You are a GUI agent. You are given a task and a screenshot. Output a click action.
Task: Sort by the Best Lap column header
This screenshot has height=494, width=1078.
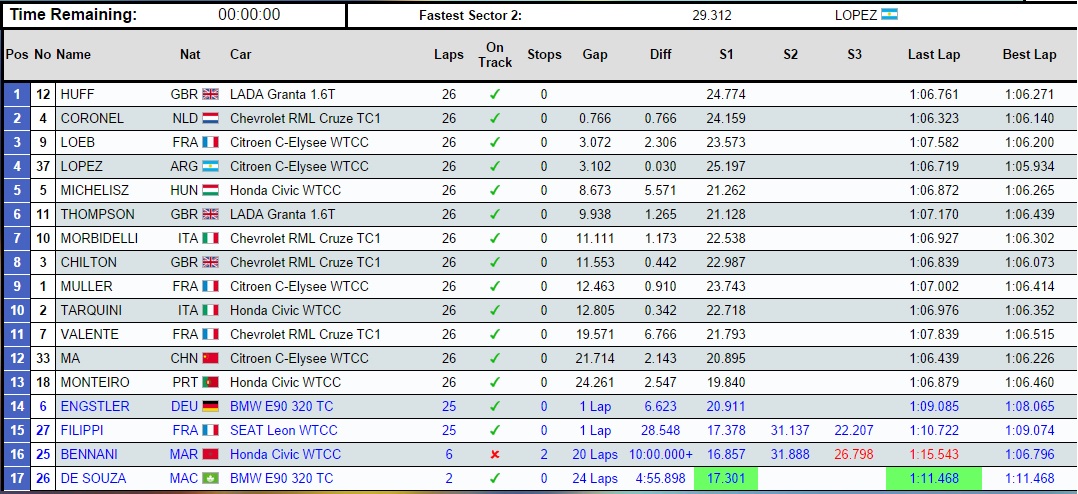[1029, 55]
